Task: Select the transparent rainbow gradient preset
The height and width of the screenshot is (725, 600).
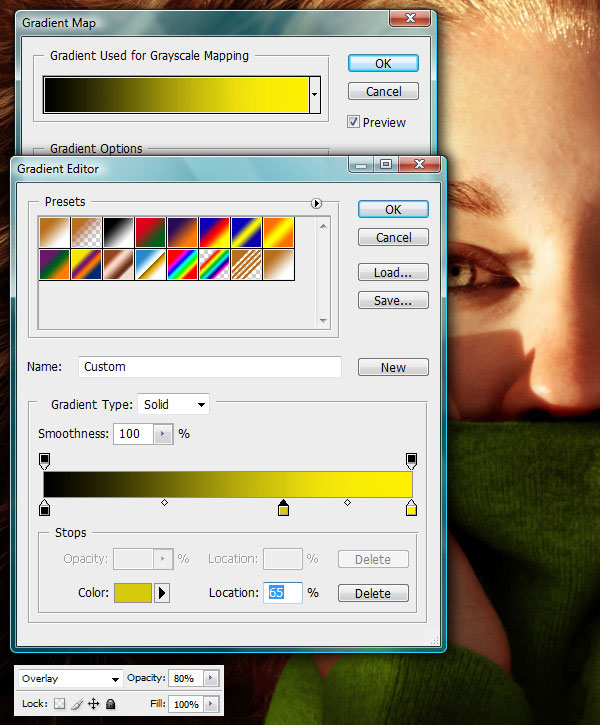Action: click(214, 264)
